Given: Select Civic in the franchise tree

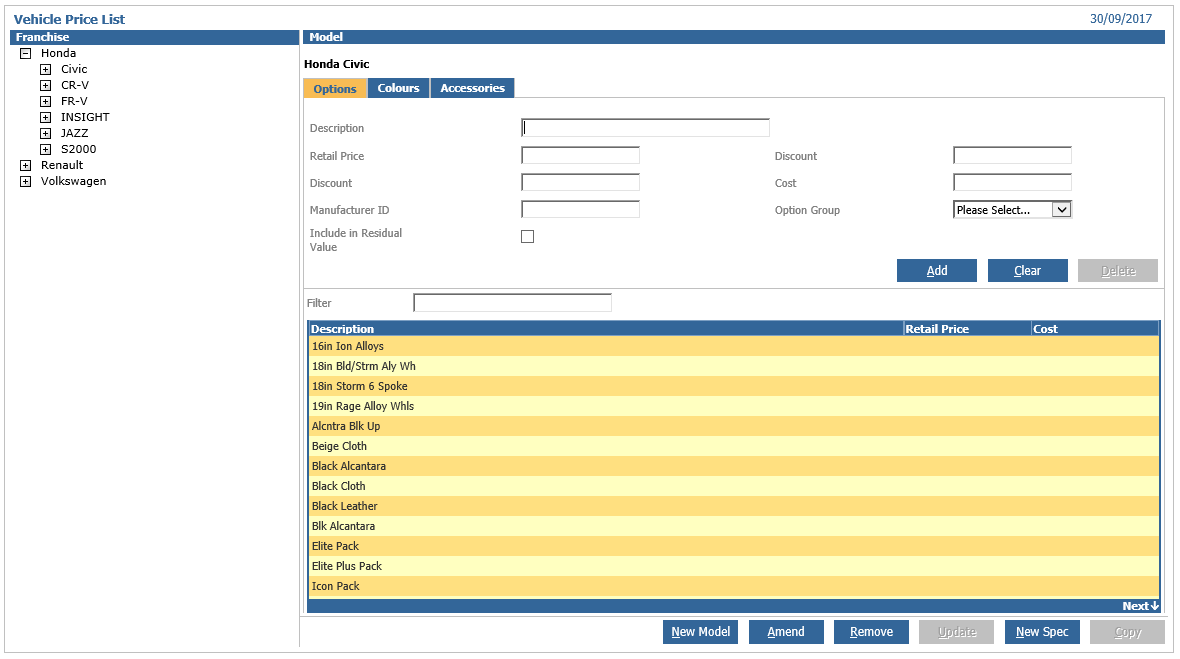Looking at the screenshot, I should [74, 69].
